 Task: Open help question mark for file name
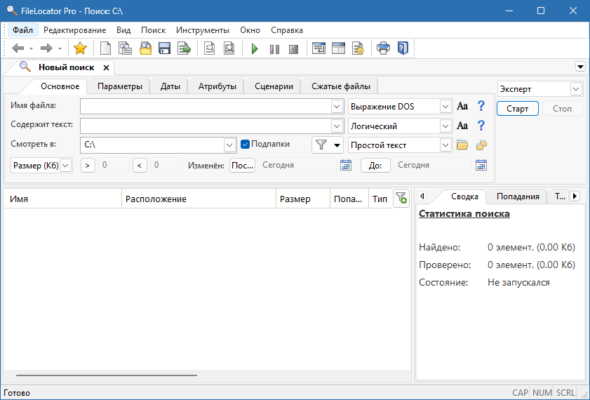pyautogui.click(x=481, y=106)
